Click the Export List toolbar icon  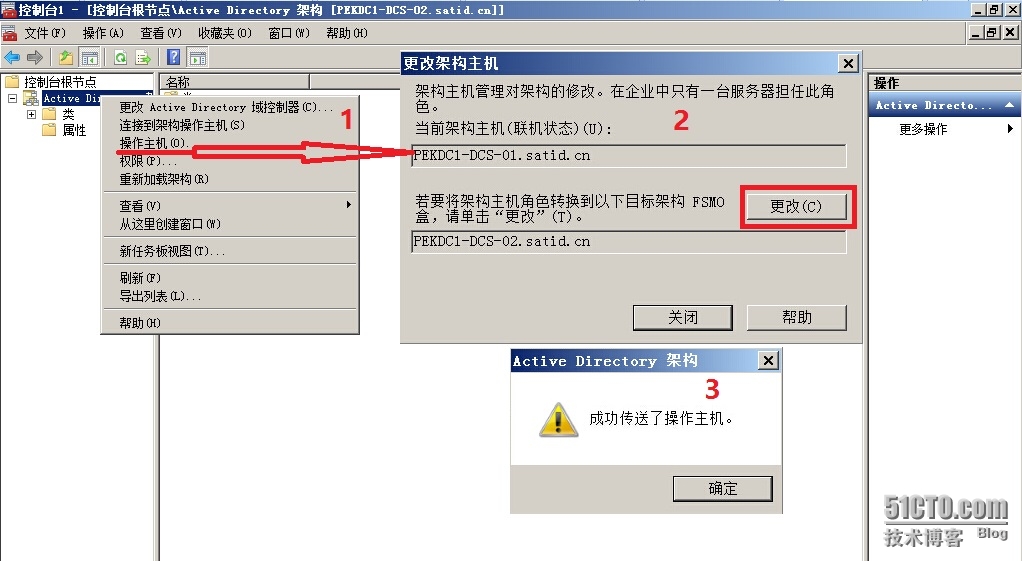click(x=143, y=57)
